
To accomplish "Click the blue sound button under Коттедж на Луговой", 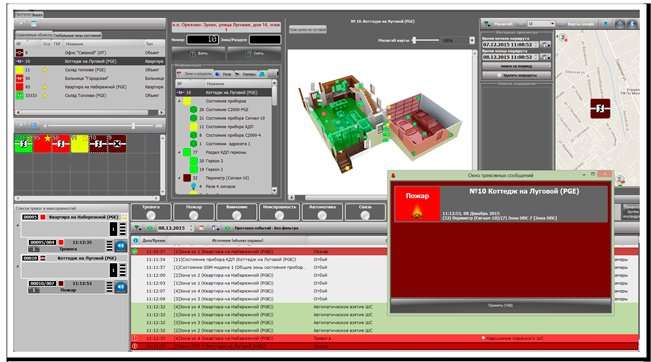I will point(121,287).
